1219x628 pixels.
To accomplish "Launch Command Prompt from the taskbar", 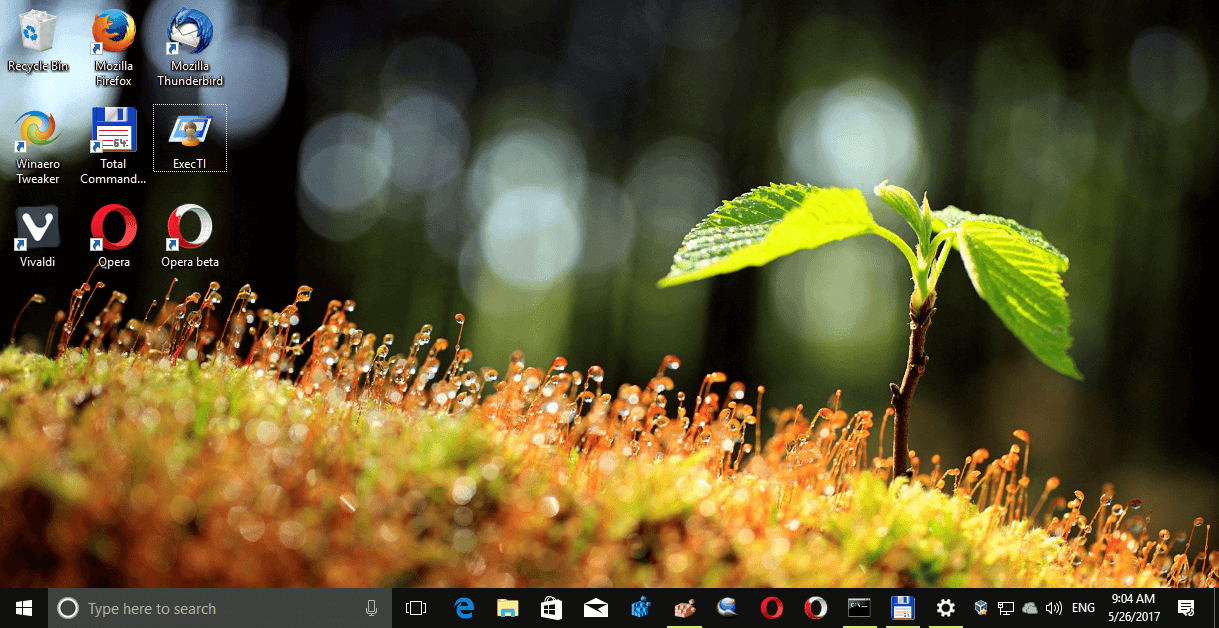I will tap(858, 607).
